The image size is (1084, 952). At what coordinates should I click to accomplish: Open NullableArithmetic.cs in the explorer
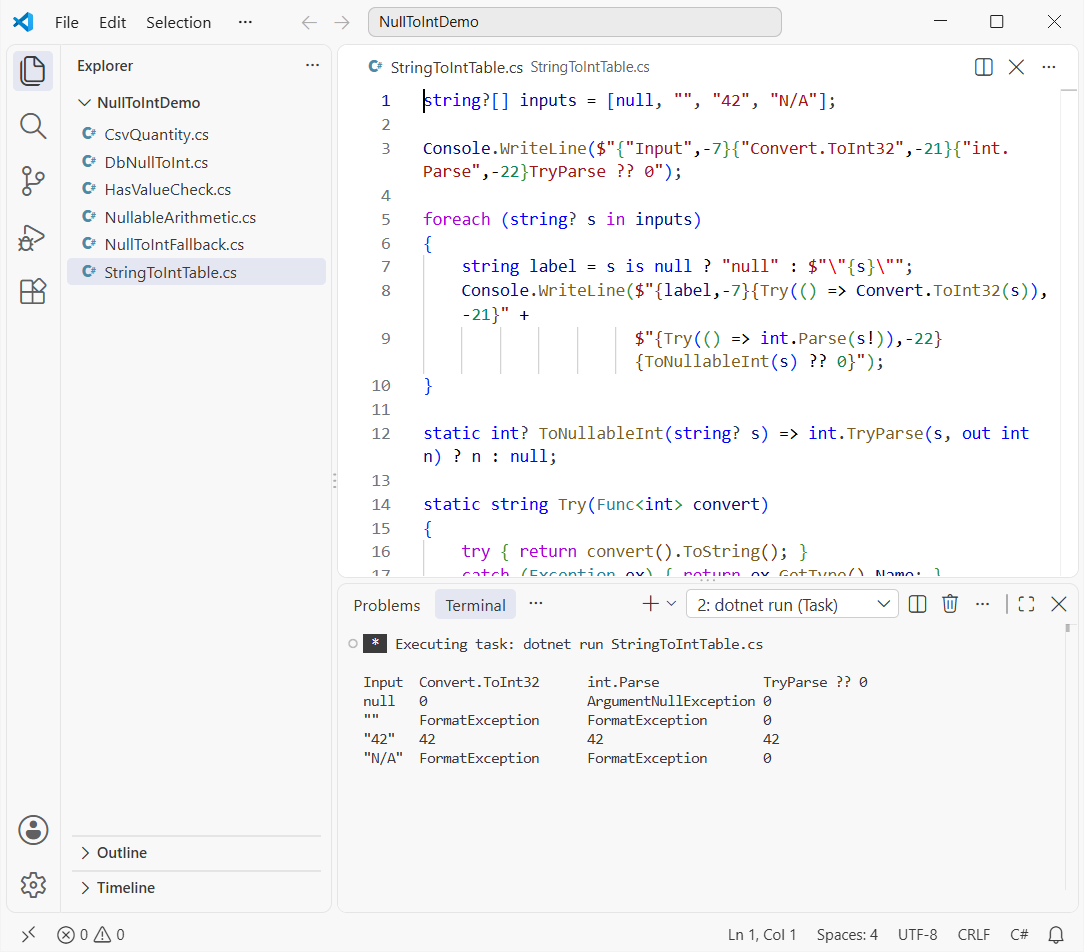click(197, 217)
